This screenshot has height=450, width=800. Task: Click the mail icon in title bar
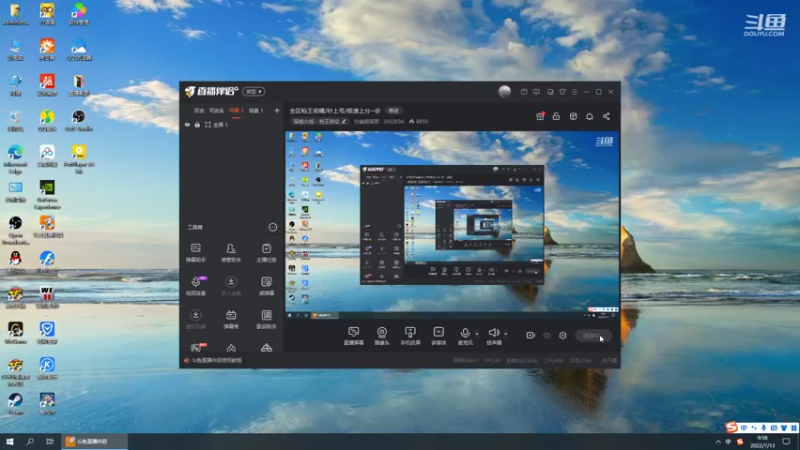[524, 92]
